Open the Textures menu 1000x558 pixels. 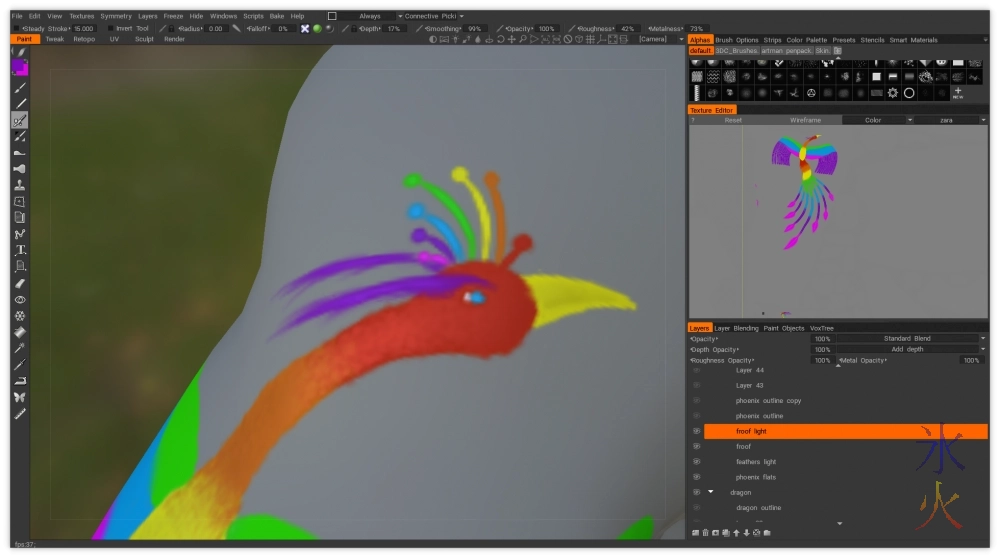tap(81, 16)
